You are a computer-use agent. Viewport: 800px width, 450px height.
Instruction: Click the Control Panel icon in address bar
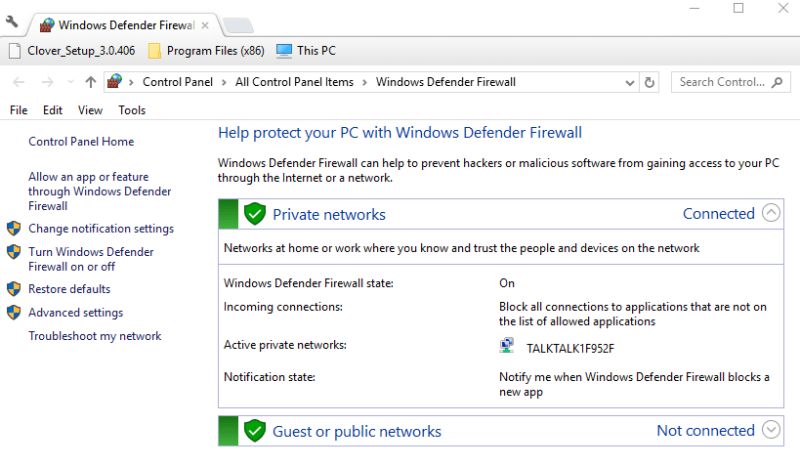pos(115,81)
